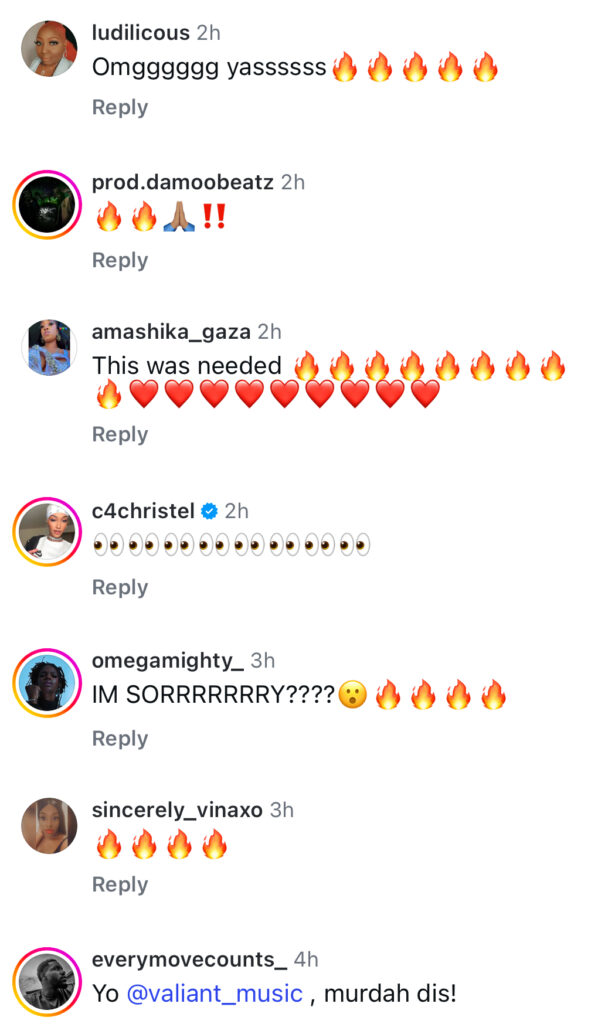Reply to prod.damoobeatz comment
The image size is (615, 1024).
coord(120,261)
